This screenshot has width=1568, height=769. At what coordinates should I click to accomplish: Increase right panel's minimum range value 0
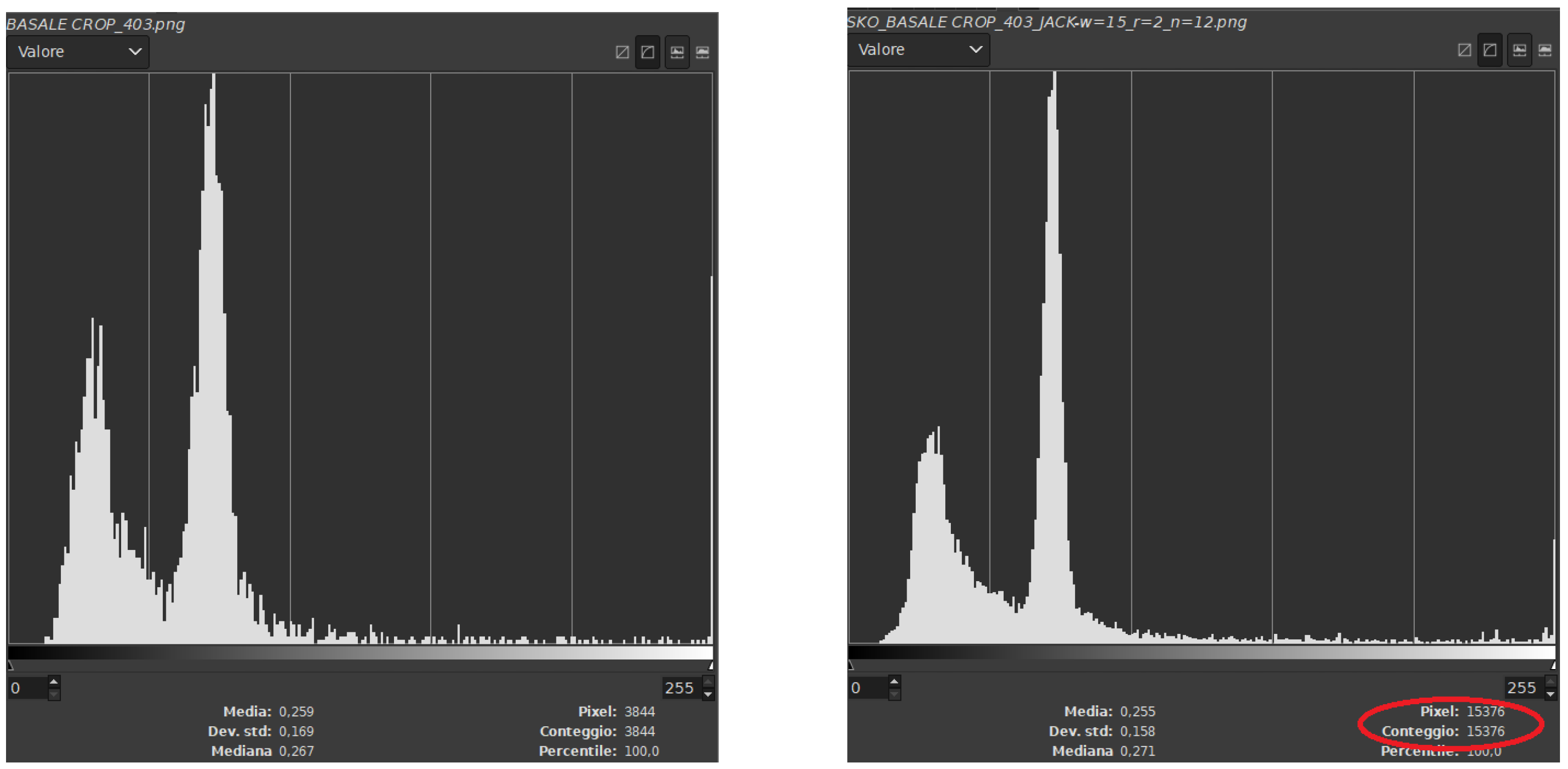(894, 682)
